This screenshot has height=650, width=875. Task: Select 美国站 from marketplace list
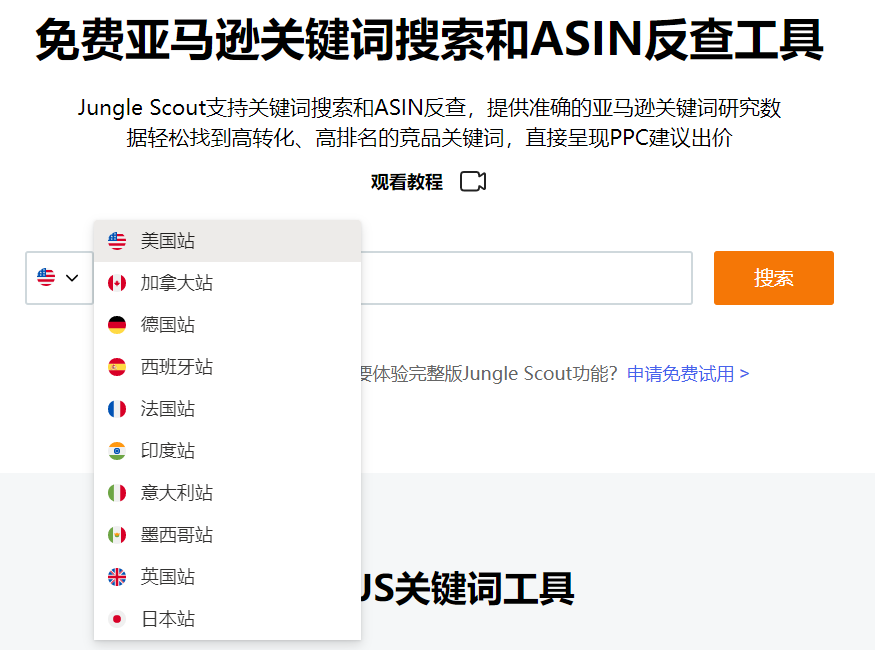(x=168, y=241)
